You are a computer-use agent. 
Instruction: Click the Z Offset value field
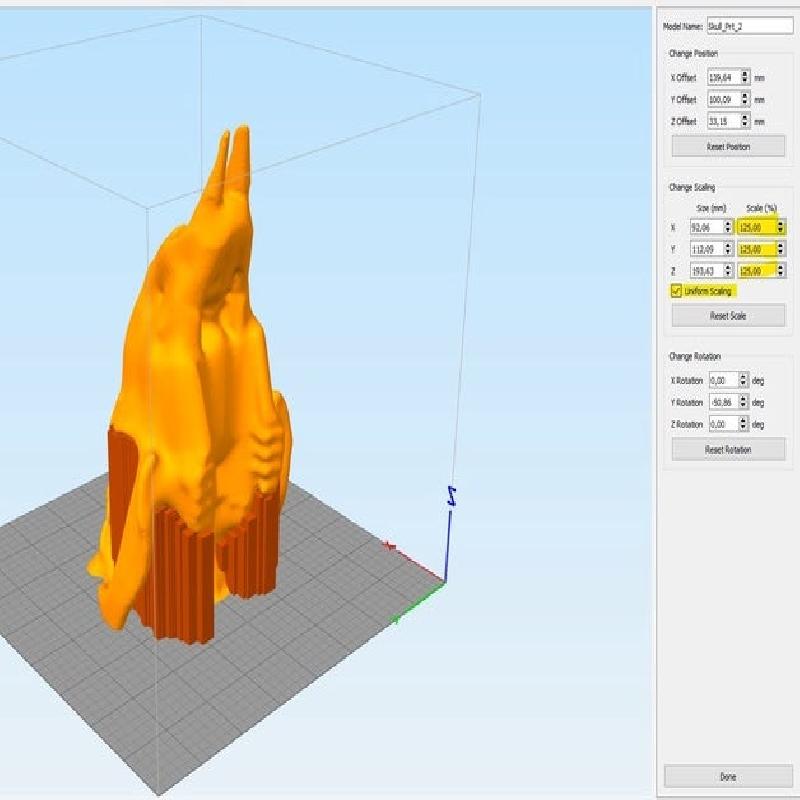click(723, 121)
